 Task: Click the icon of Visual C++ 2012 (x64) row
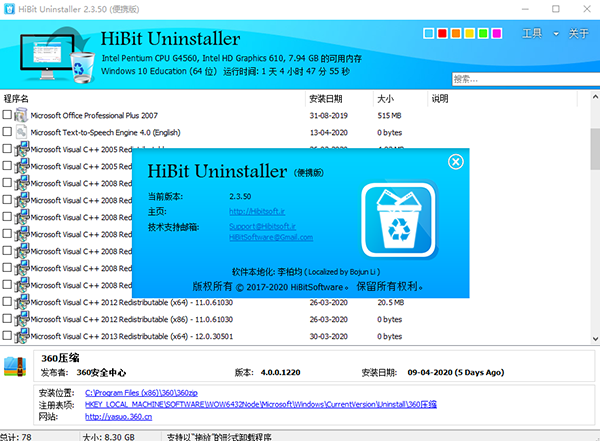(22, 302)
